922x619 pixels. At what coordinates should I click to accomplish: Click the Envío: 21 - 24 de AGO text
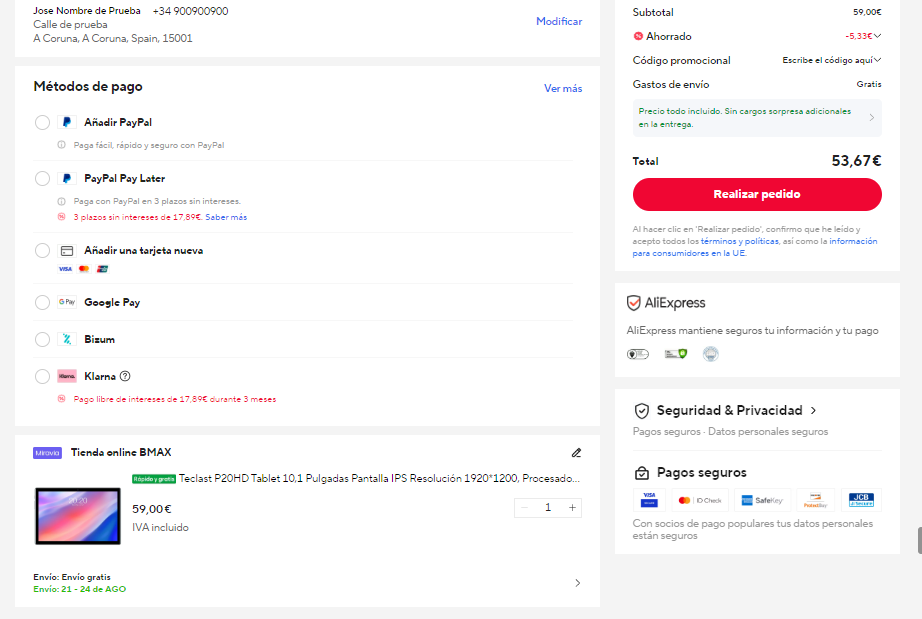click(79, 589)
